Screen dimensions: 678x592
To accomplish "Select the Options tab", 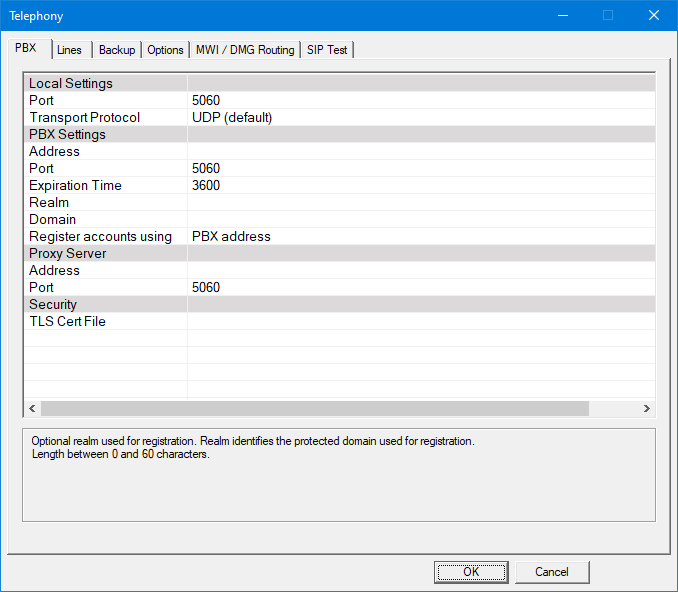I will pyautogui.click(x=166, y=50).
